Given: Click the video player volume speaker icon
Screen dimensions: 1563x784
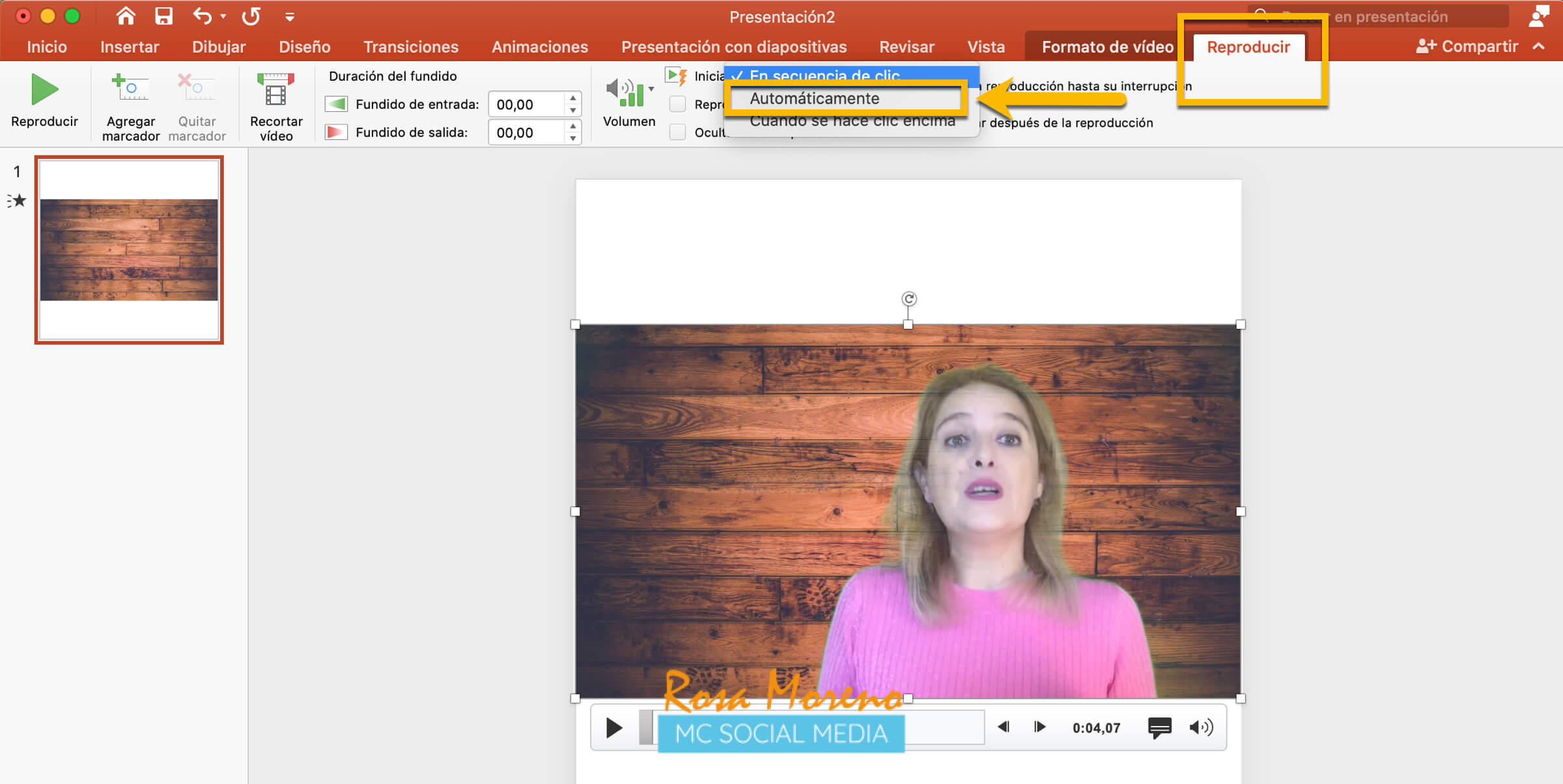Looking at the screenshot, I should pyautogui.click(x=1201, y=727).
